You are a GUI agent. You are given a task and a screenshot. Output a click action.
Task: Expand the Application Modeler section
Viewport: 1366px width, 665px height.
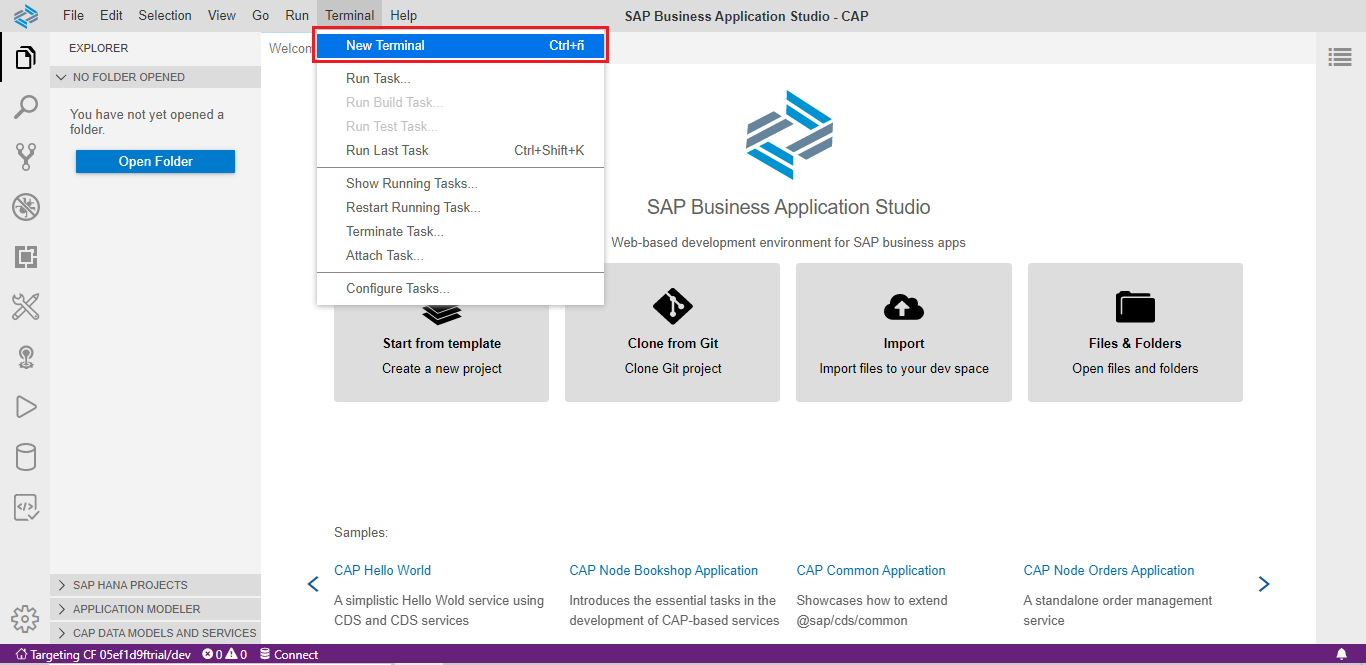pyautogui.click(x=136, y=609)
